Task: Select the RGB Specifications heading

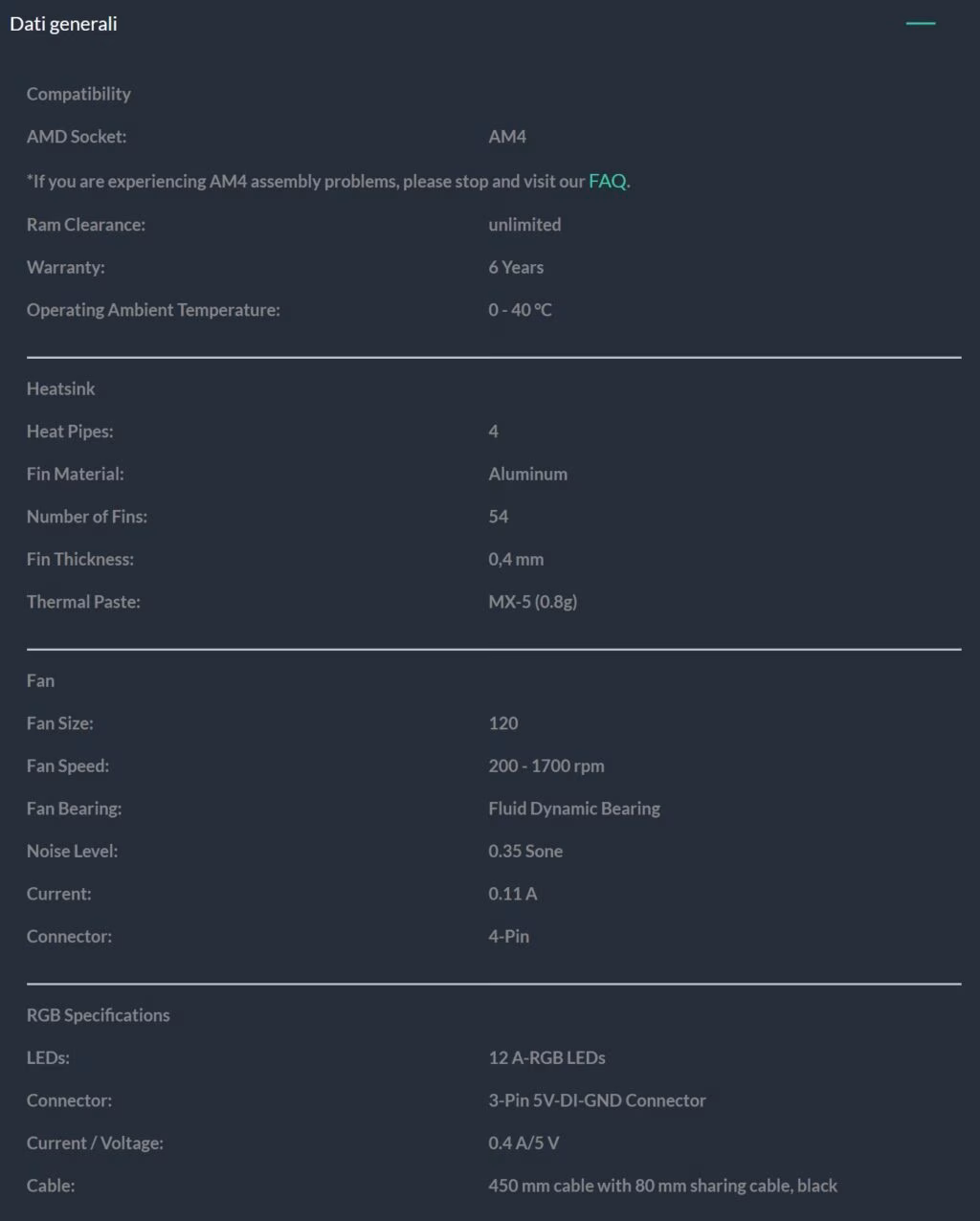Action: coord(99,1015)
